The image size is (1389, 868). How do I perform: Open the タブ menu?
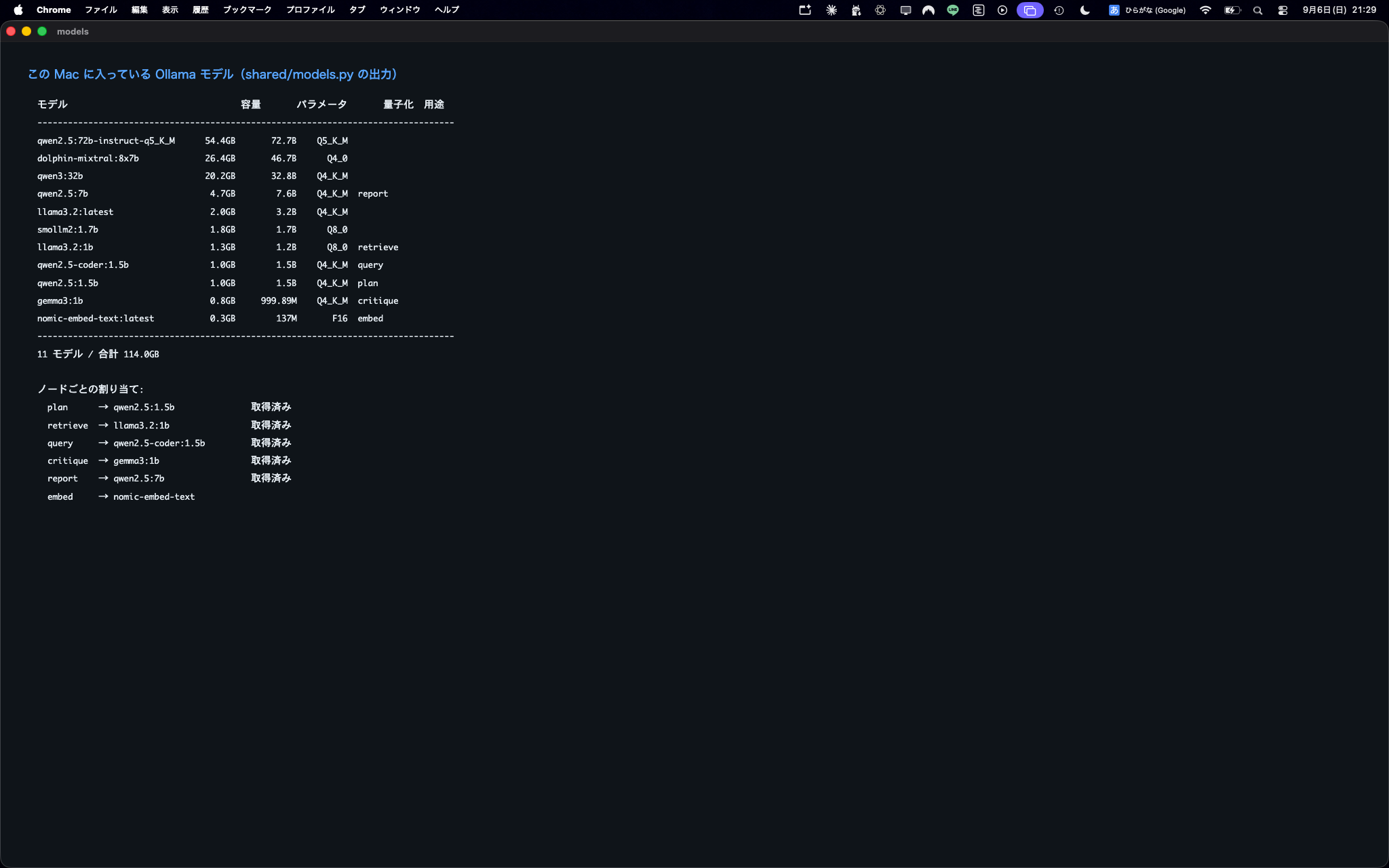pyautogui.click(x=357, y=10)
